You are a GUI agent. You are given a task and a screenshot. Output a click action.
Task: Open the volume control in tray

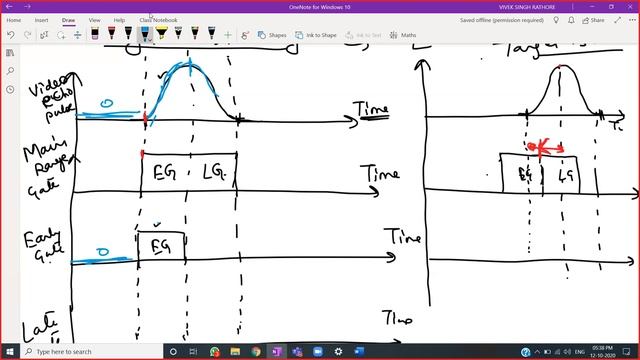click(567, 351)
